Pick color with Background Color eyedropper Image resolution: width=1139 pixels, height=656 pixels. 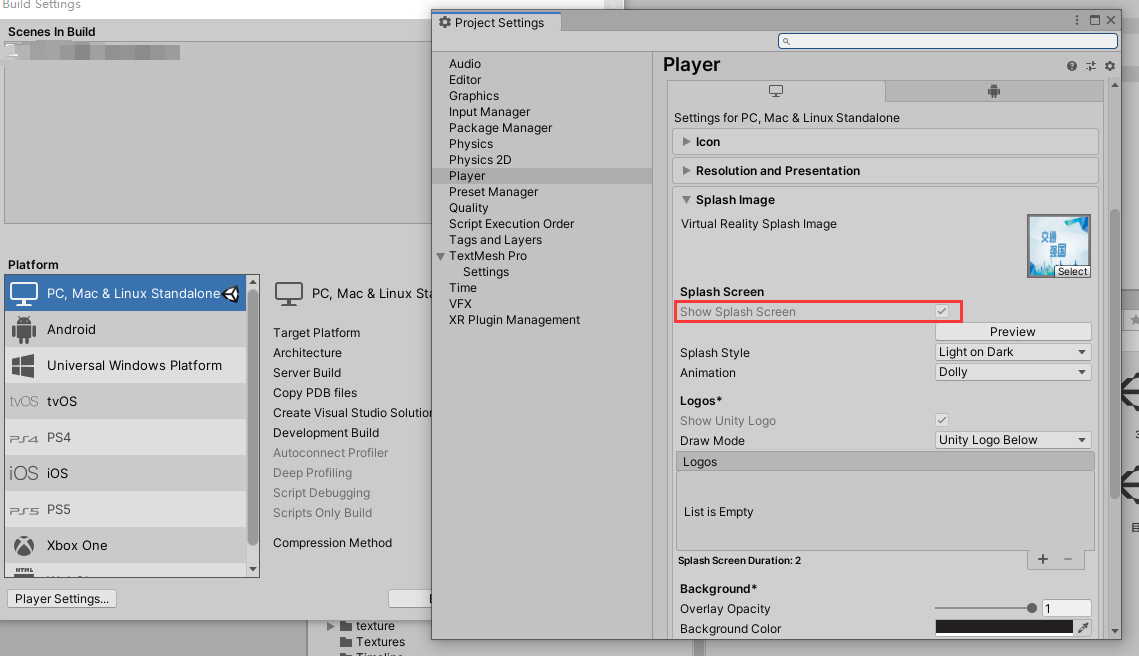1083,628
